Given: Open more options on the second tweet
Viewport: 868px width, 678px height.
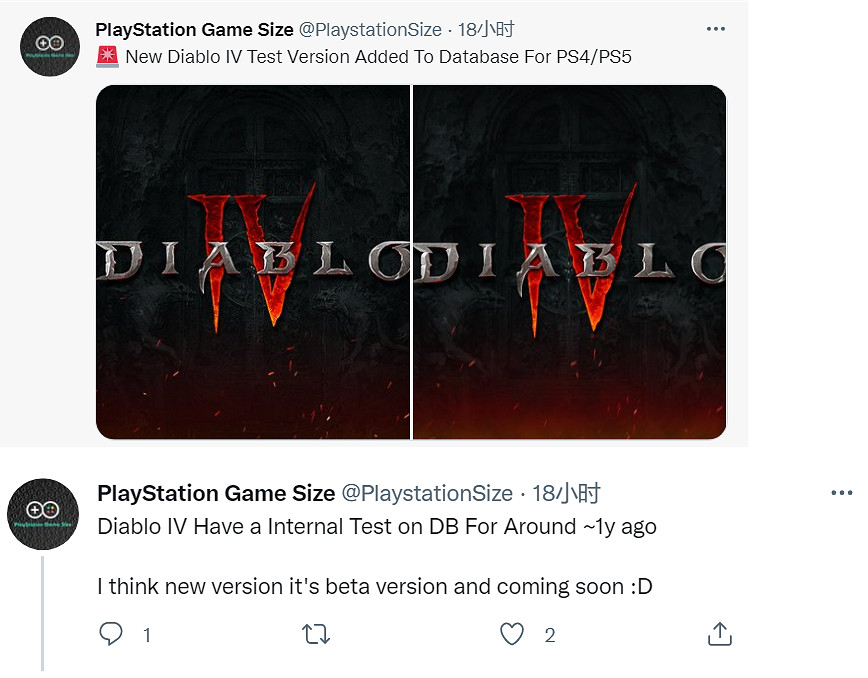Looking at the screenshot, I should point(842,493).
